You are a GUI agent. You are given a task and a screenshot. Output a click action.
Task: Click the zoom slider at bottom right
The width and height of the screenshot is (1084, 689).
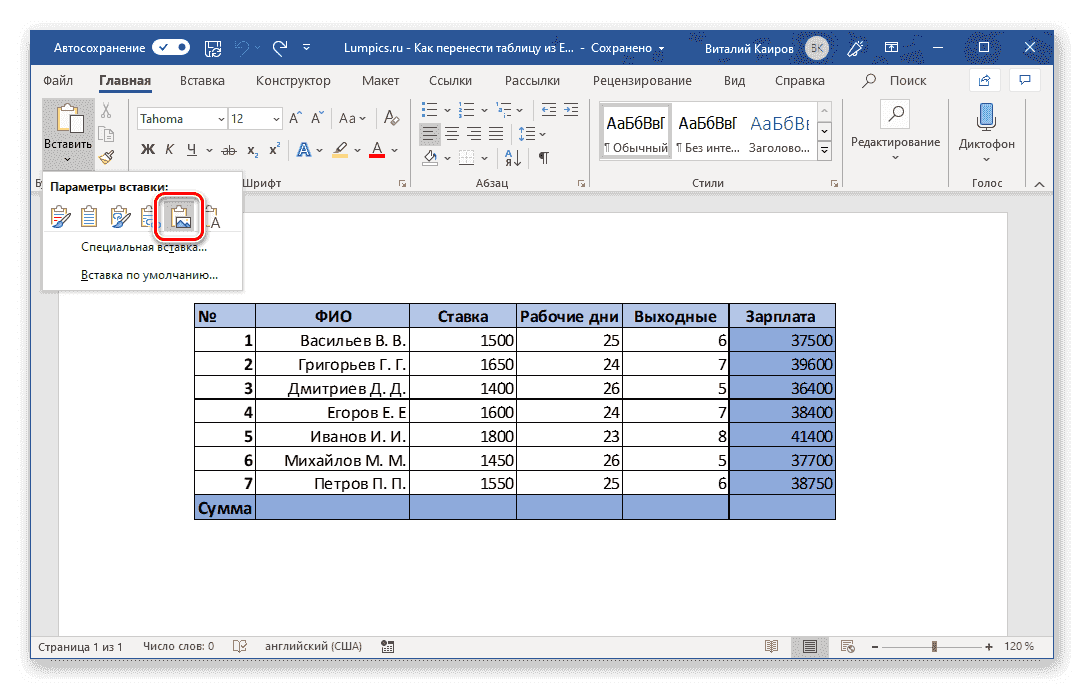tap(935, 646)
